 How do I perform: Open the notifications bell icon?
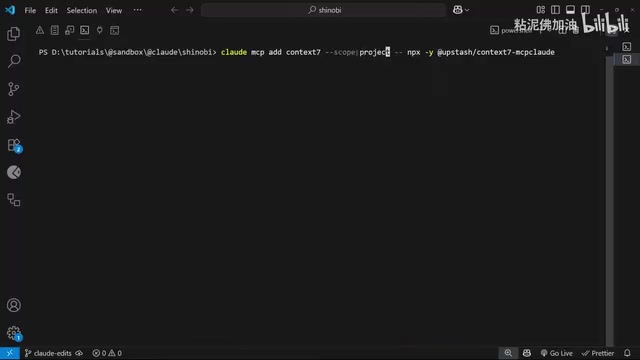(627, 353)
